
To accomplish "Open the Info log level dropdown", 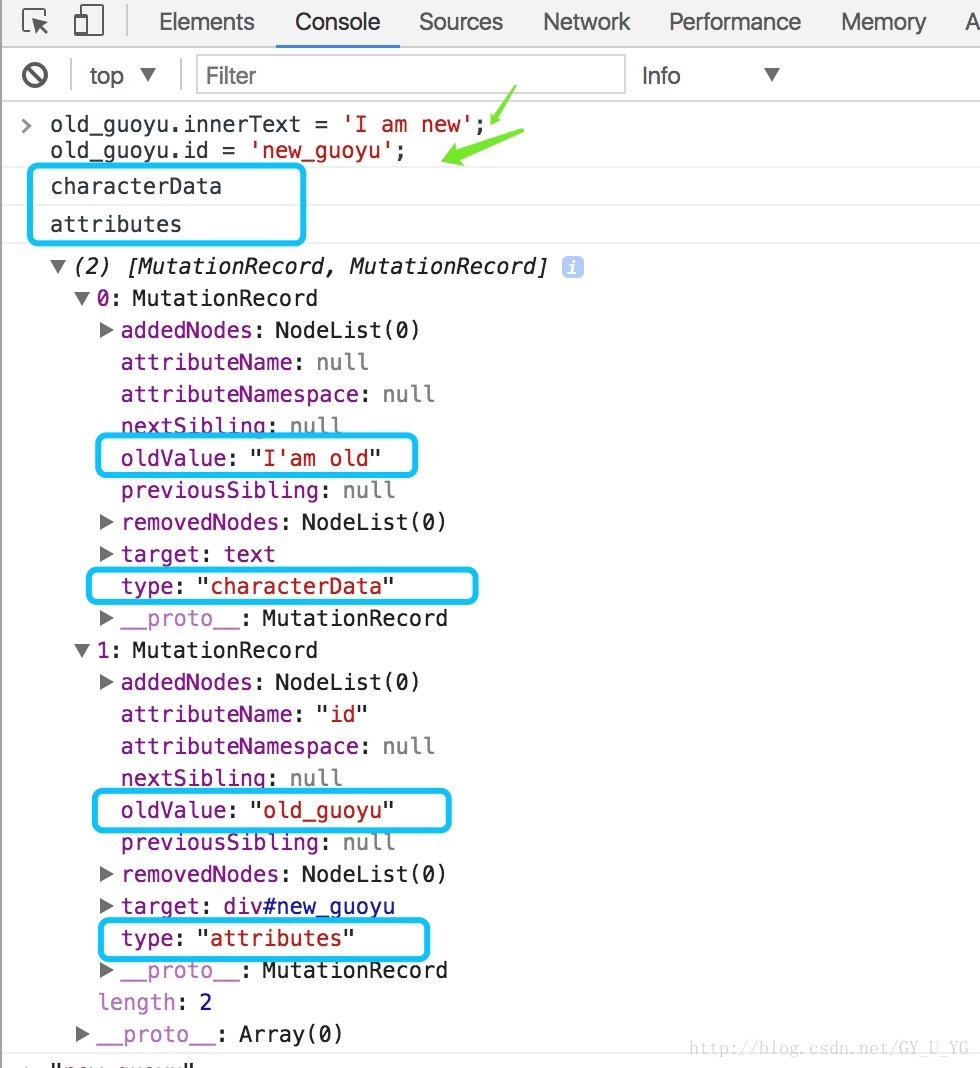I will pos(710,75).
